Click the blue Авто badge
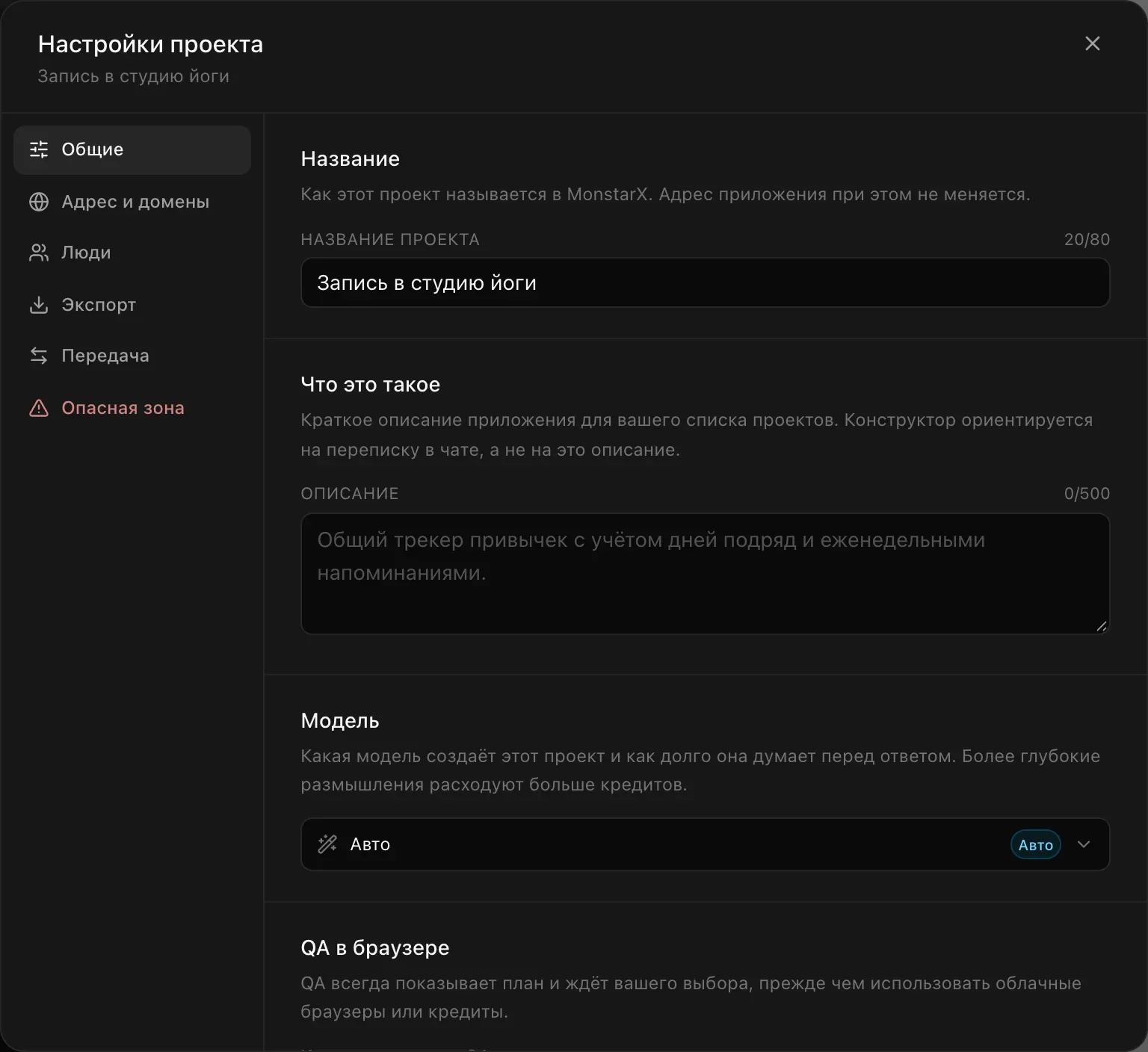 coord(1036,845)
